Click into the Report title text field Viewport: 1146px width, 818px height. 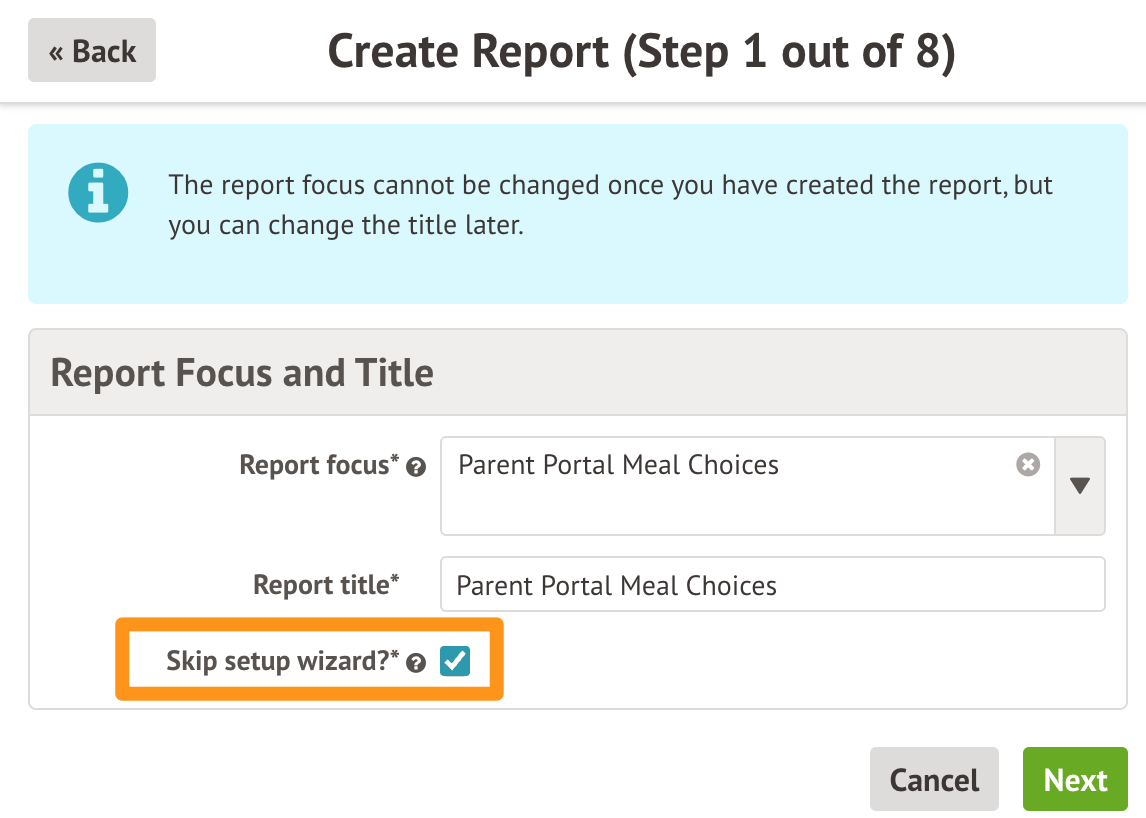coord(772,585)
